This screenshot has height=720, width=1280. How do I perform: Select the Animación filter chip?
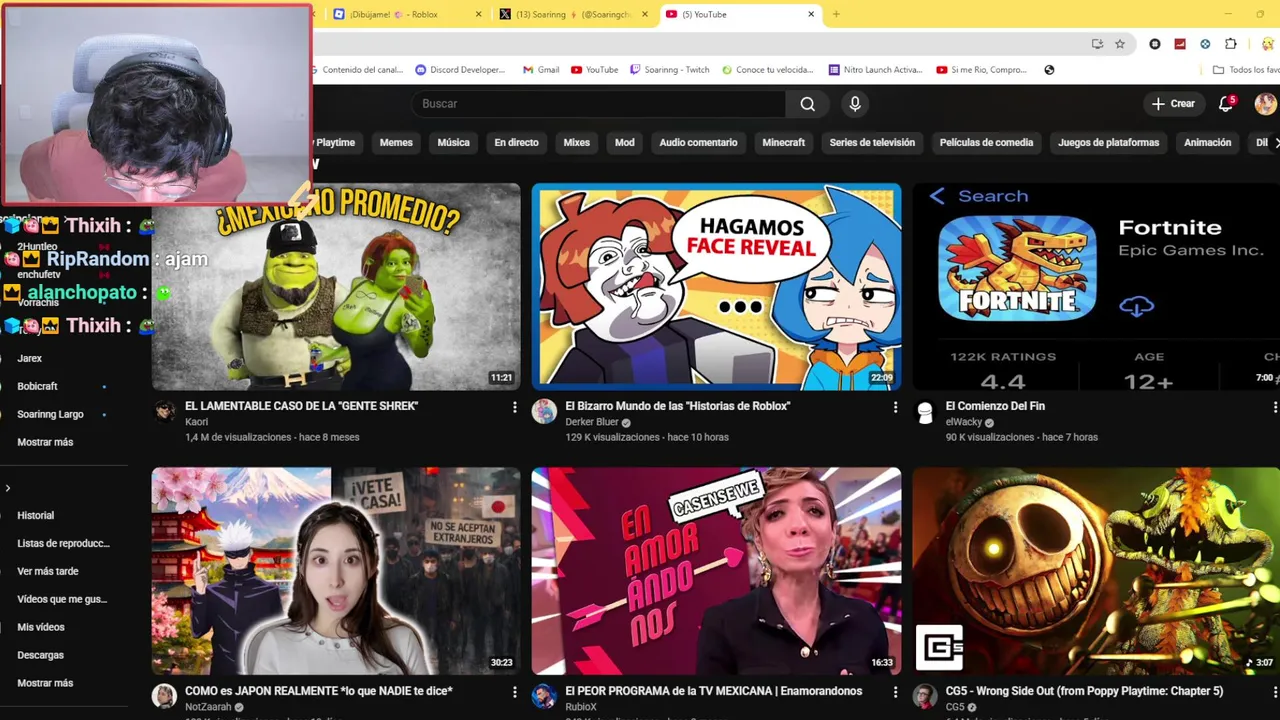point(1207,143)
